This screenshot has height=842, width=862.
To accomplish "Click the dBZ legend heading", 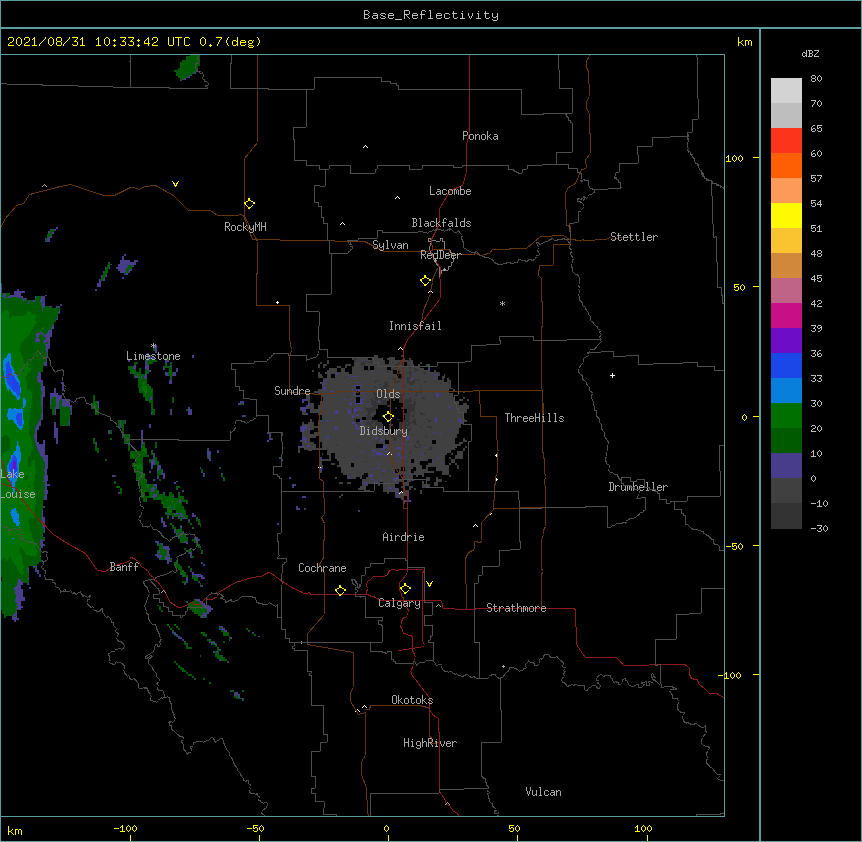I will pyautogui.click(x=810, y=53).
